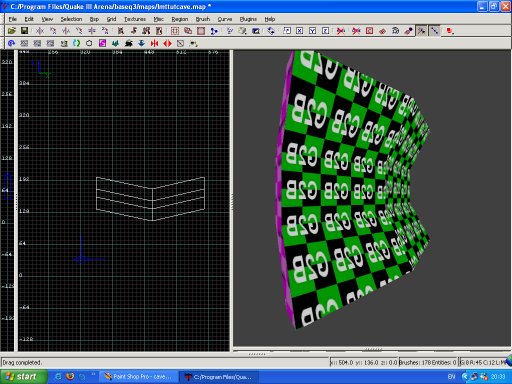Click the red inward-pointing arrows icon
Image resolution: width=512 pixels, height=384 pixels.
coord(154,43)
